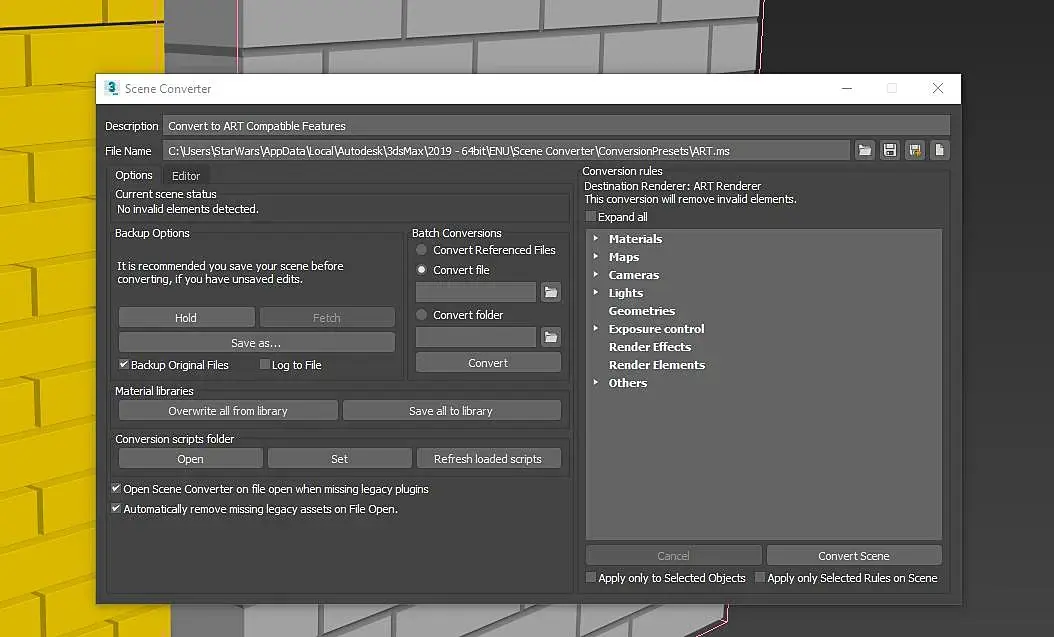Click the Convert folder path input field
The width and height of the screenshot is (1054, 637).
(476, 337)
